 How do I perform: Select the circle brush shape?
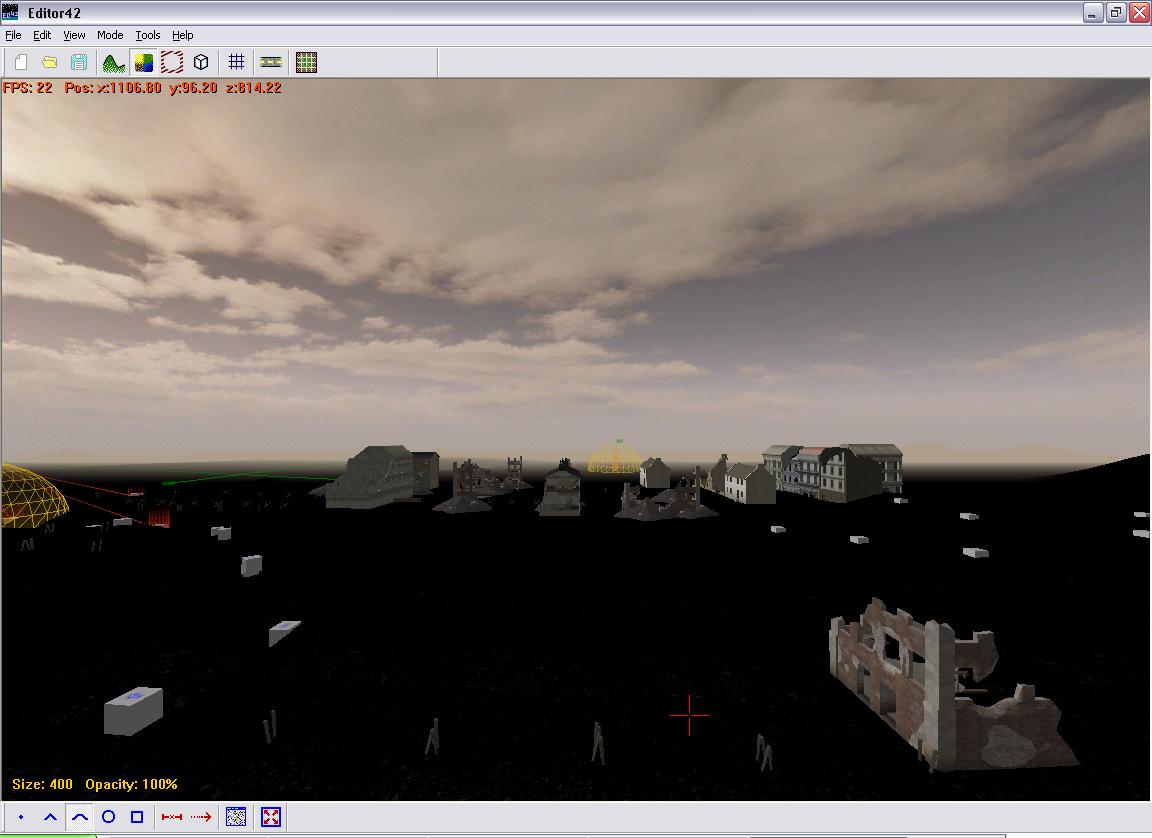tap(108, 817)
